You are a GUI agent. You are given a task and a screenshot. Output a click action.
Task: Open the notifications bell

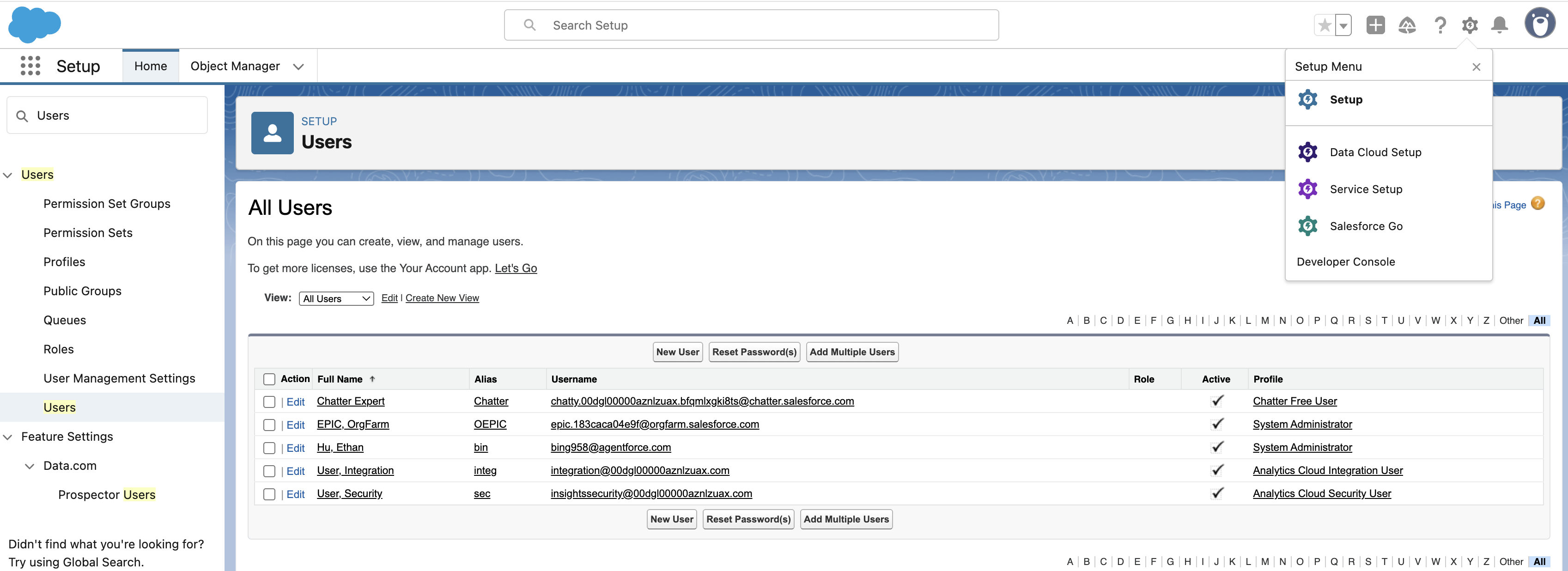[1499, 25]
